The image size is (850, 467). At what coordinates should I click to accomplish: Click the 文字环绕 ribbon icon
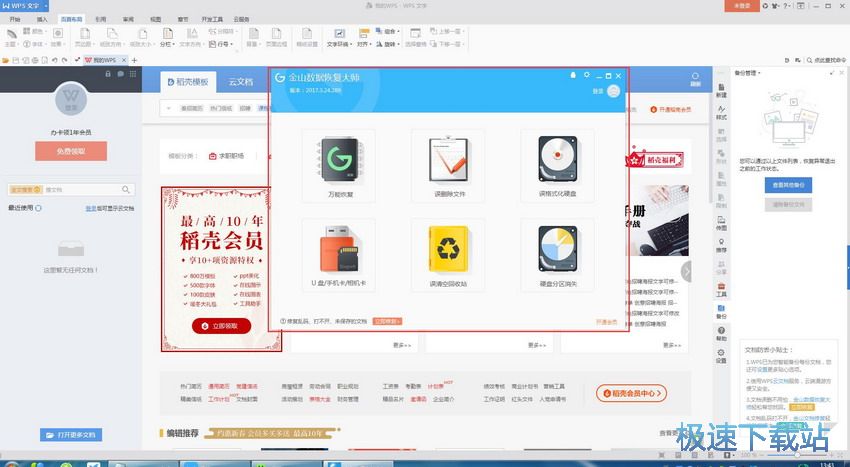pyautogui.click(x=339, y=34)
